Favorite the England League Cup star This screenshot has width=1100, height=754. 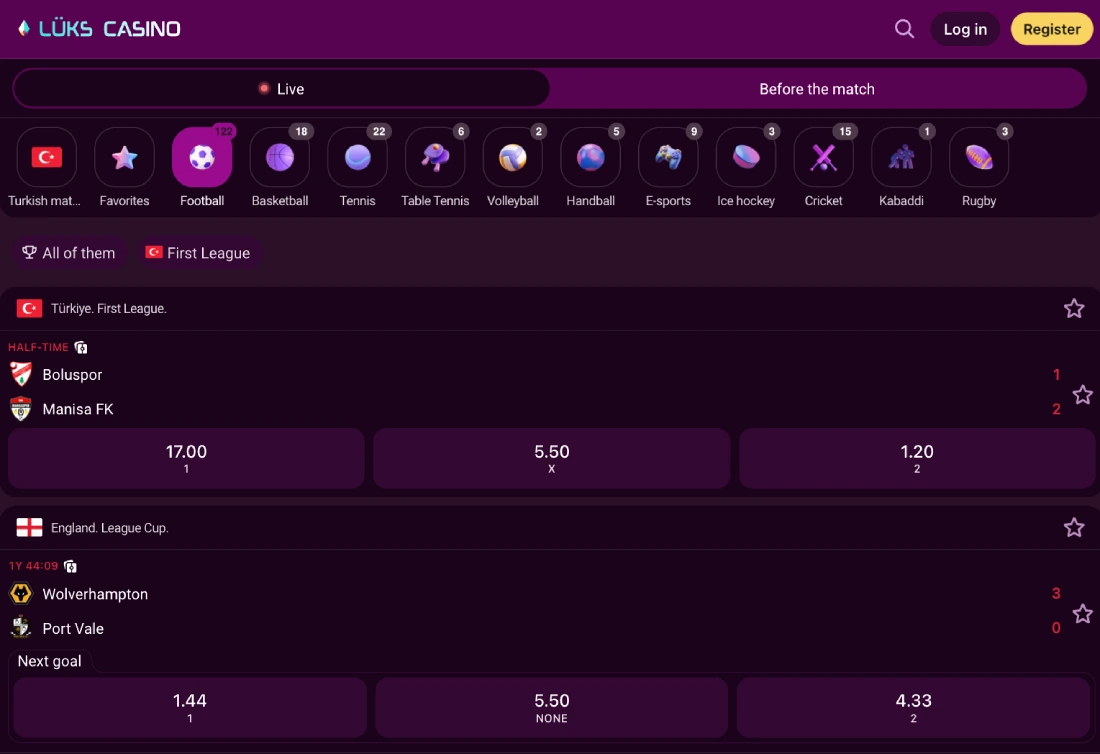pyautogui.click(x=1073, y=527)
